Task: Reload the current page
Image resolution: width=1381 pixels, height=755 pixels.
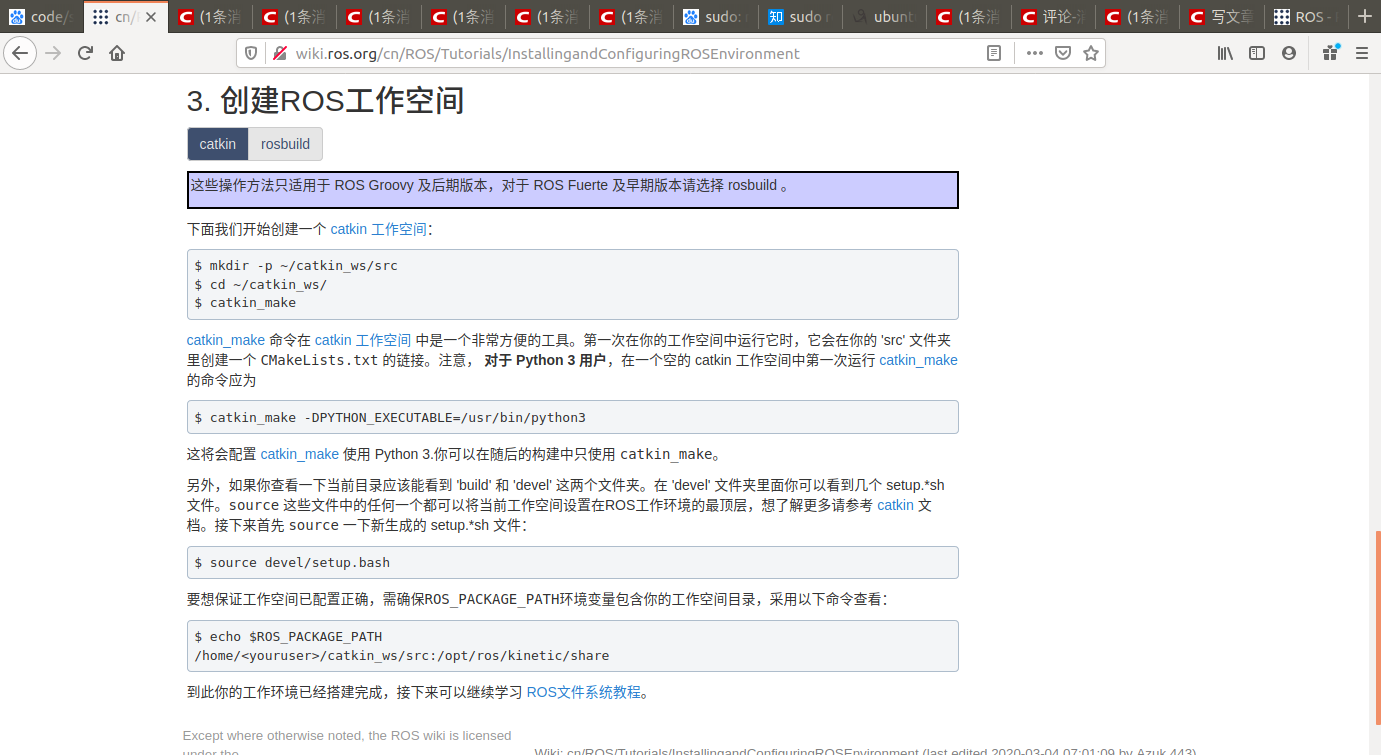Action: [x=84, y=53]
